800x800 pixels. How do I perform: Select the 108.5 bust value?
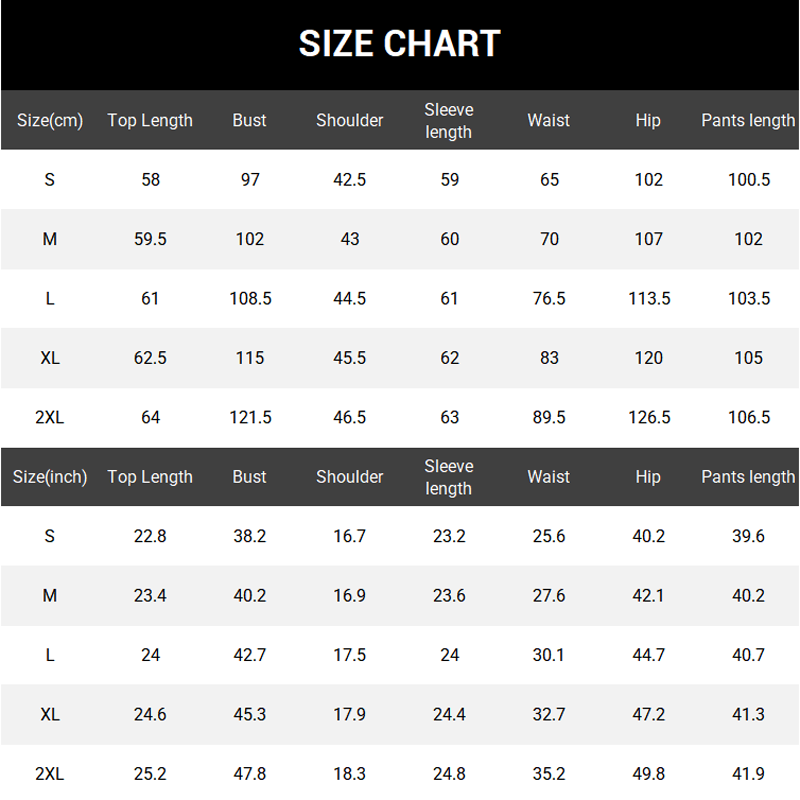(250, 299)
